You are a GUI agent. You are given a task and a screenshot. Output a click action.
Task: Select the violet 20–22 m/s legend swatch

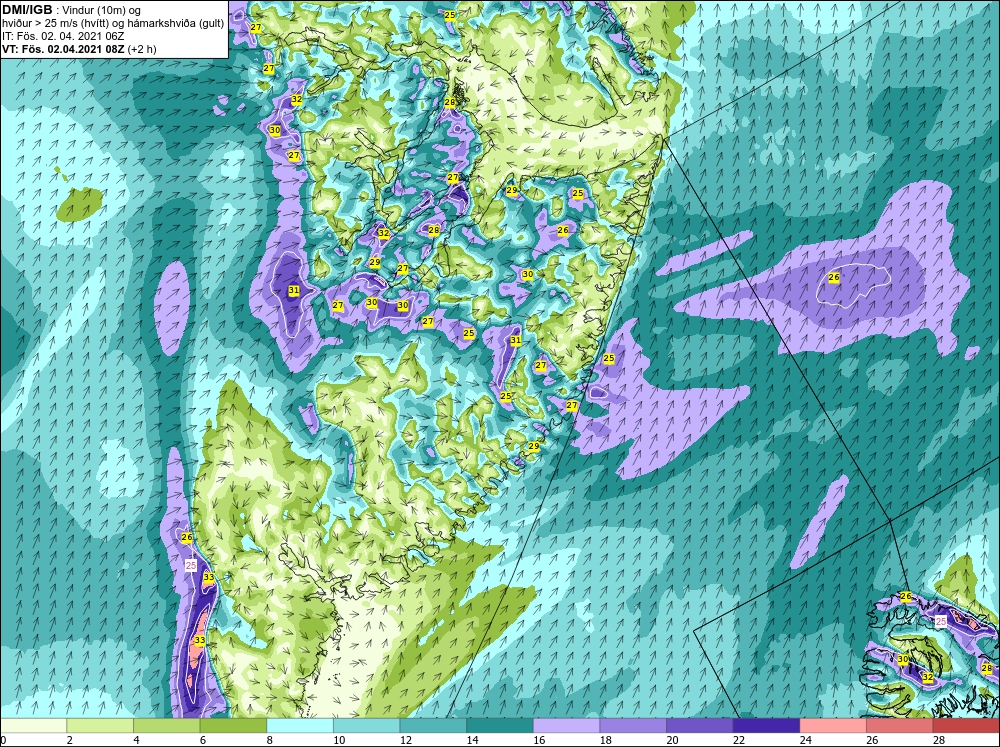700,725
